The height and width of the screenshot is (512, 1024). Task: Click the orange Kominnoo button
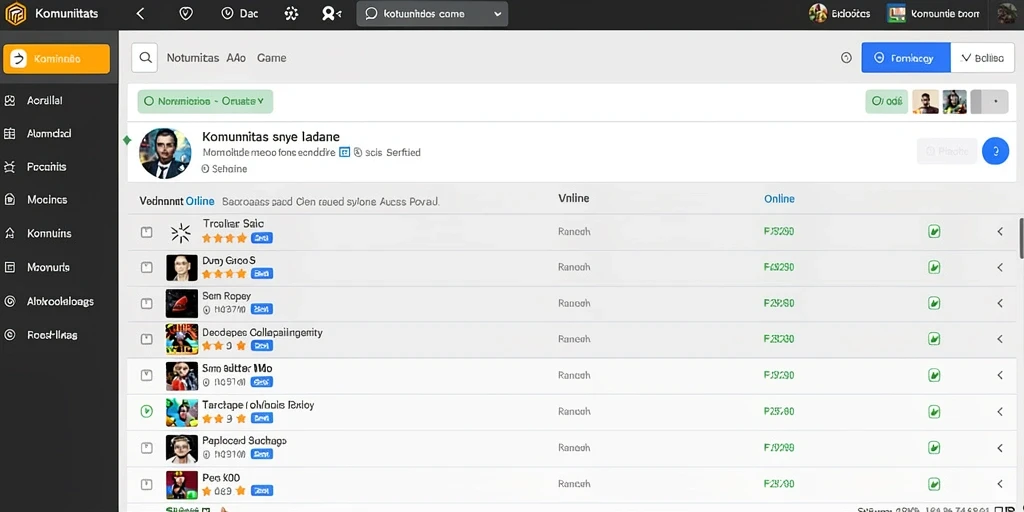coord(56,59)
